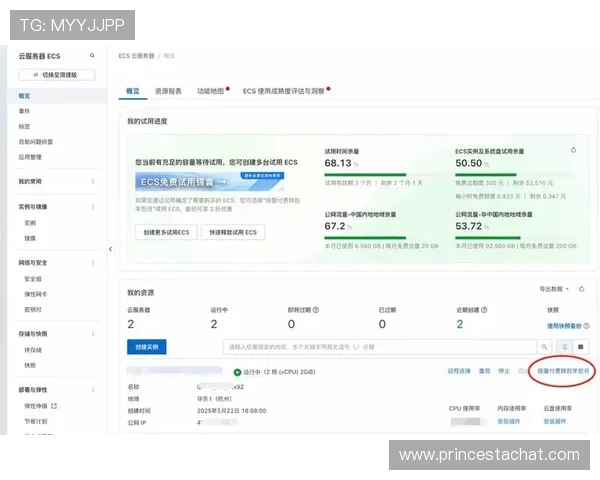This screenshot has width=600, height=480.
Task: Click the 快速释放试用 ECS button
Action: [233, 232]
